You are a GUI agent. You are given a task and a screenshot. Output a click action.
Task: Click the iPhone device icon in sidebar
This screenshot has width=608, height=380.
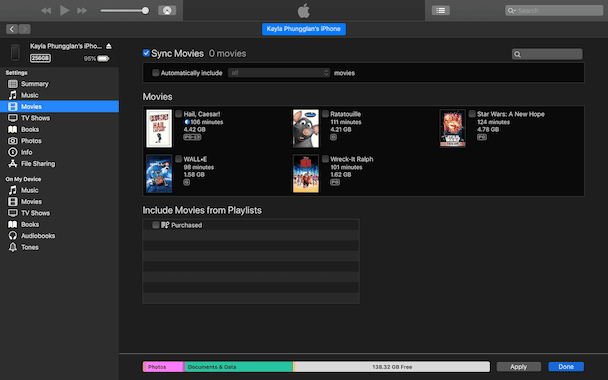(x=15, y=52)
